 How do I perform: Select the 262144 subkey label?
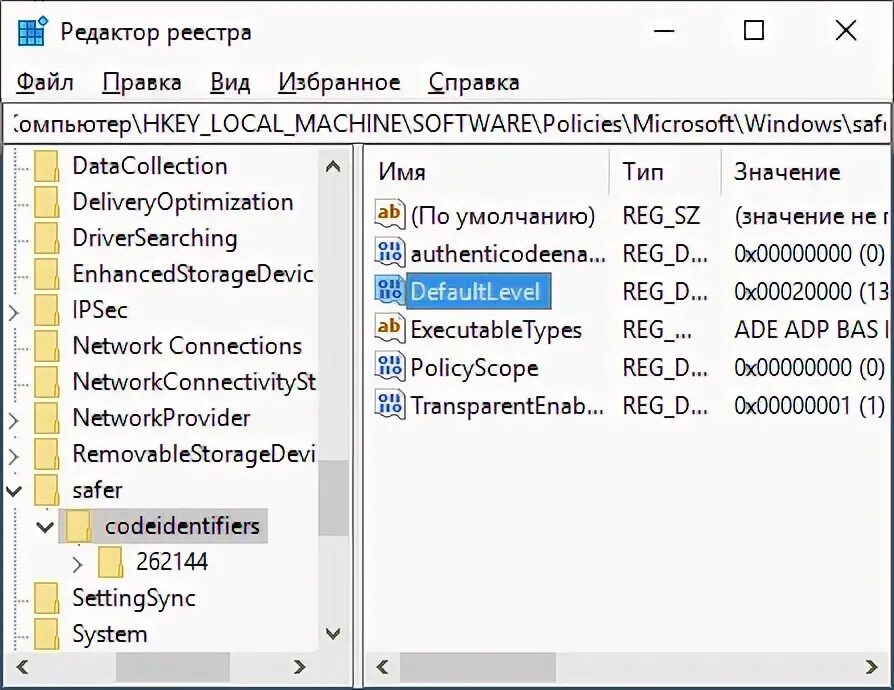[x=172, y=562]
